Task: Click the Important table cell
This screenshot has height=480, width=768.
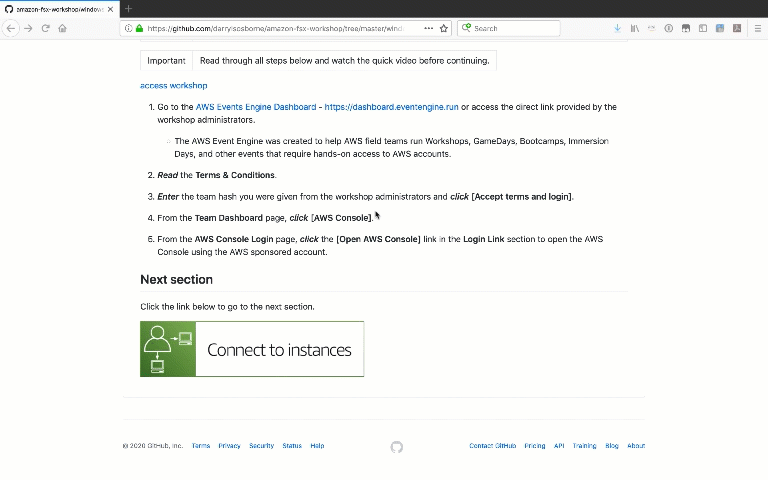Action: [166, 61]
